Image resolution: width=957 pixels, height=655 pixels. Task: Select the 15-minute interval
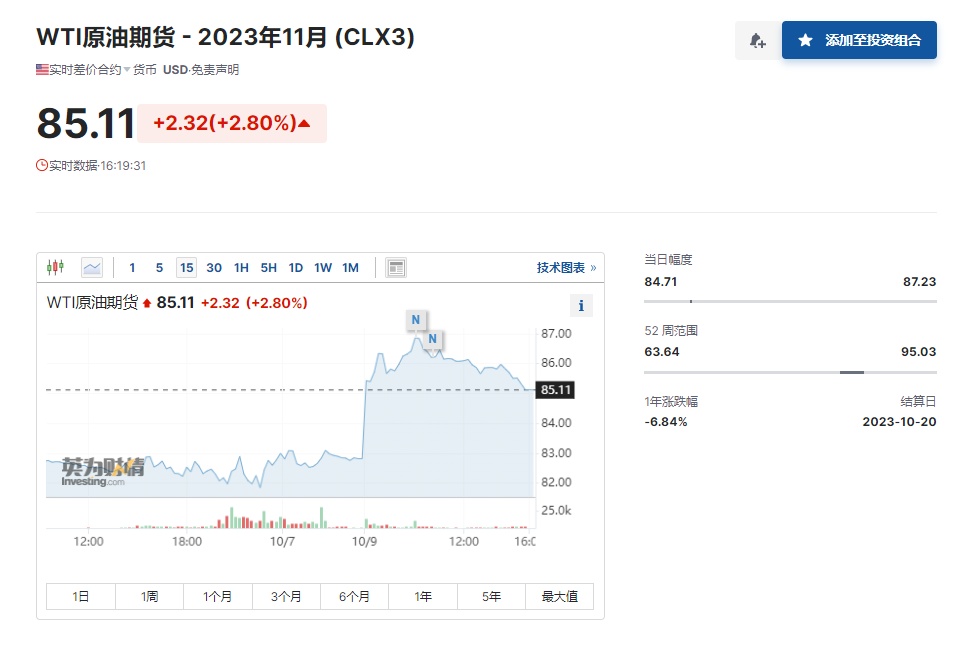[x=186, y=267]
